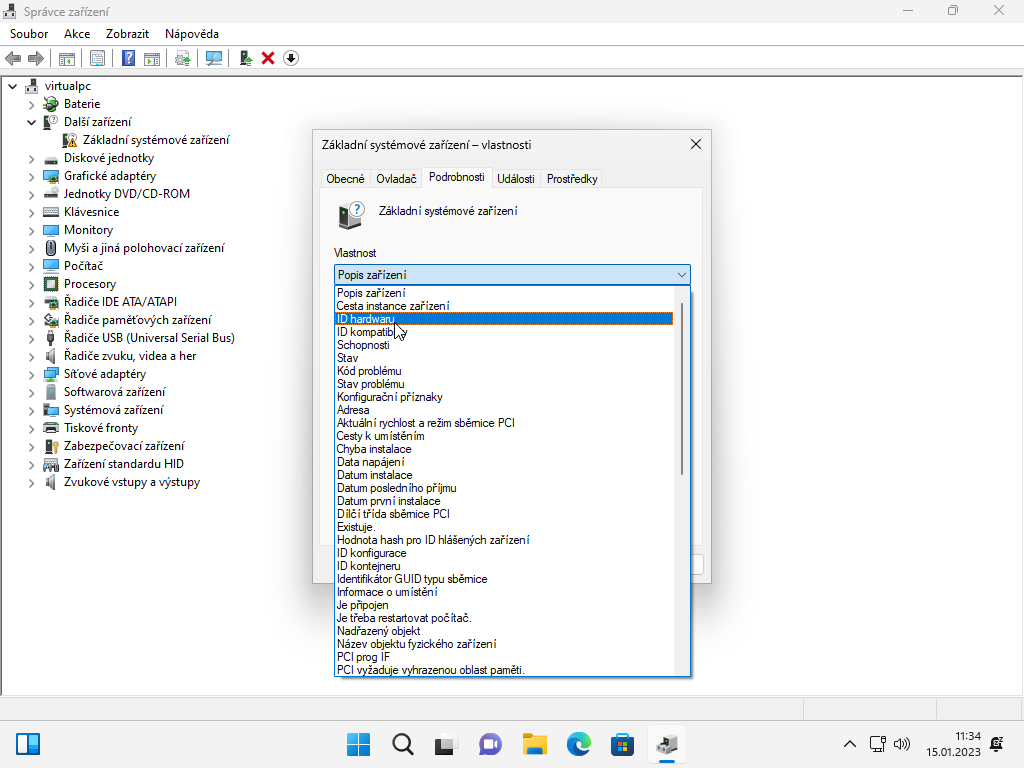
Task: Choose ID hardwaru in the property list
Action: pos(366,319)
